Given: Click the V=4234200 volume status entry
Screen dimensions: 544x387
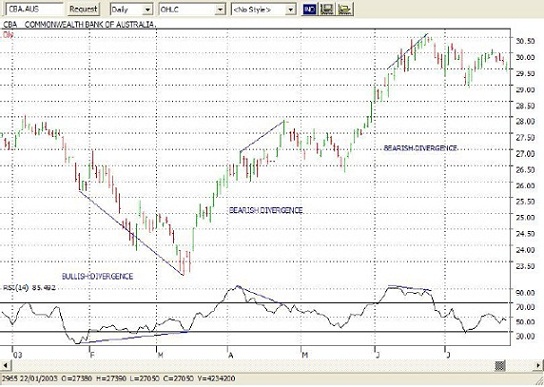Looking at the screenshot, I should [x=215, y=379].
